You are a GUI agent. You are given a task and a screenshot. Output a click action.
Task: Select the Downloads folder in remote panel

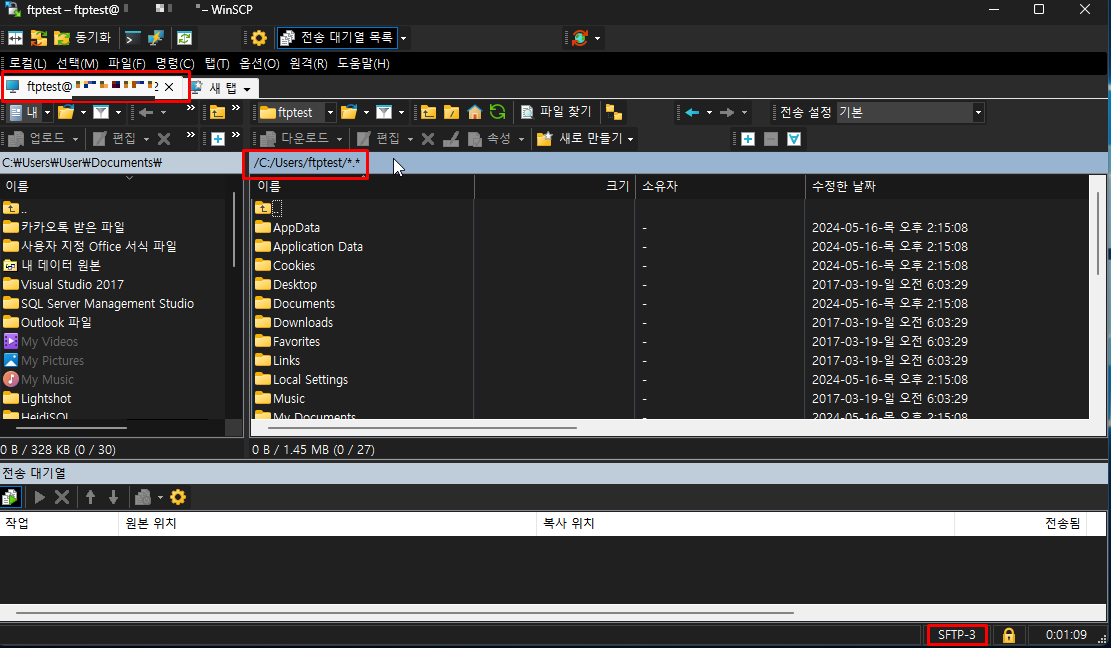303,323
